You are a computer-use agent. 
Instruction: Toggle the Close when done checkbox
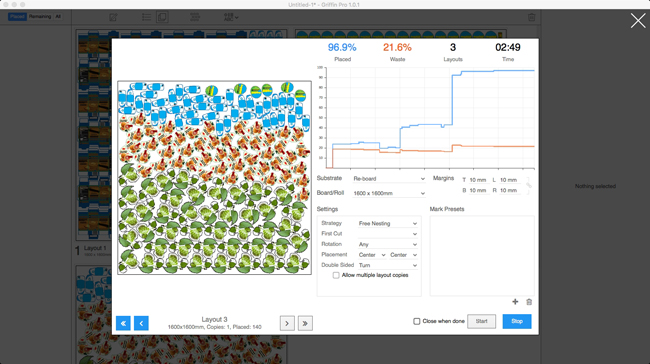pos(417,321)
